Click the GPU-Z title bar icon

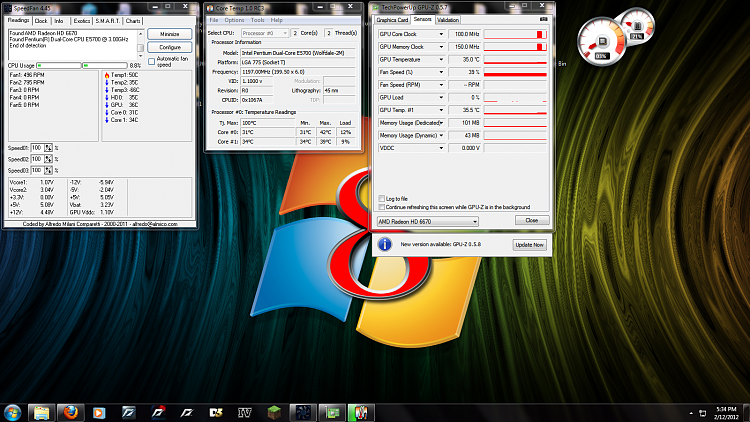pyautogui.click(x=376, y=8)
